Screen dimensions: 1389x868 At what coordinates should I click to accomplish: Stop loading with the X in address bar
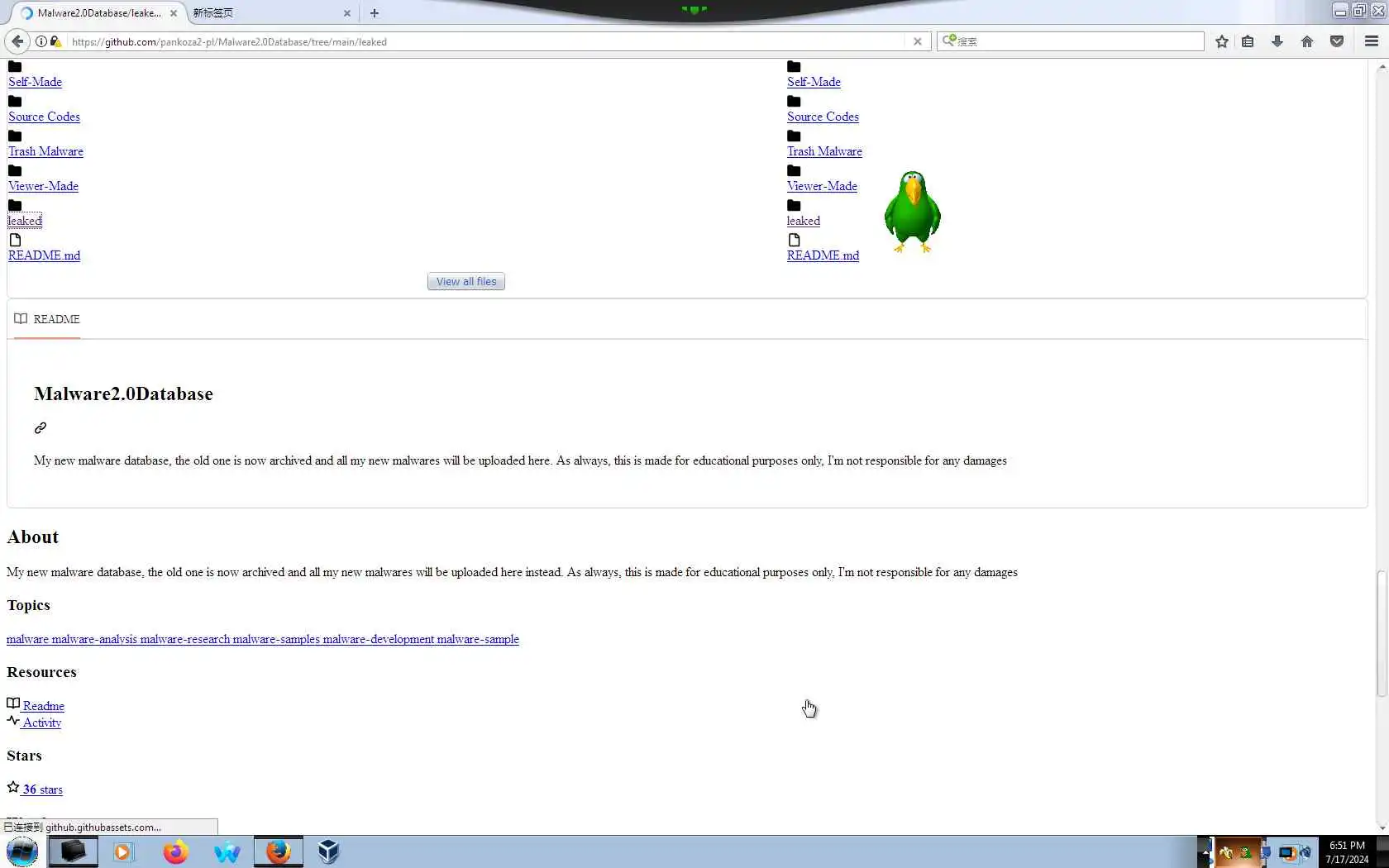pyautogui.click(x=917, y=41)
